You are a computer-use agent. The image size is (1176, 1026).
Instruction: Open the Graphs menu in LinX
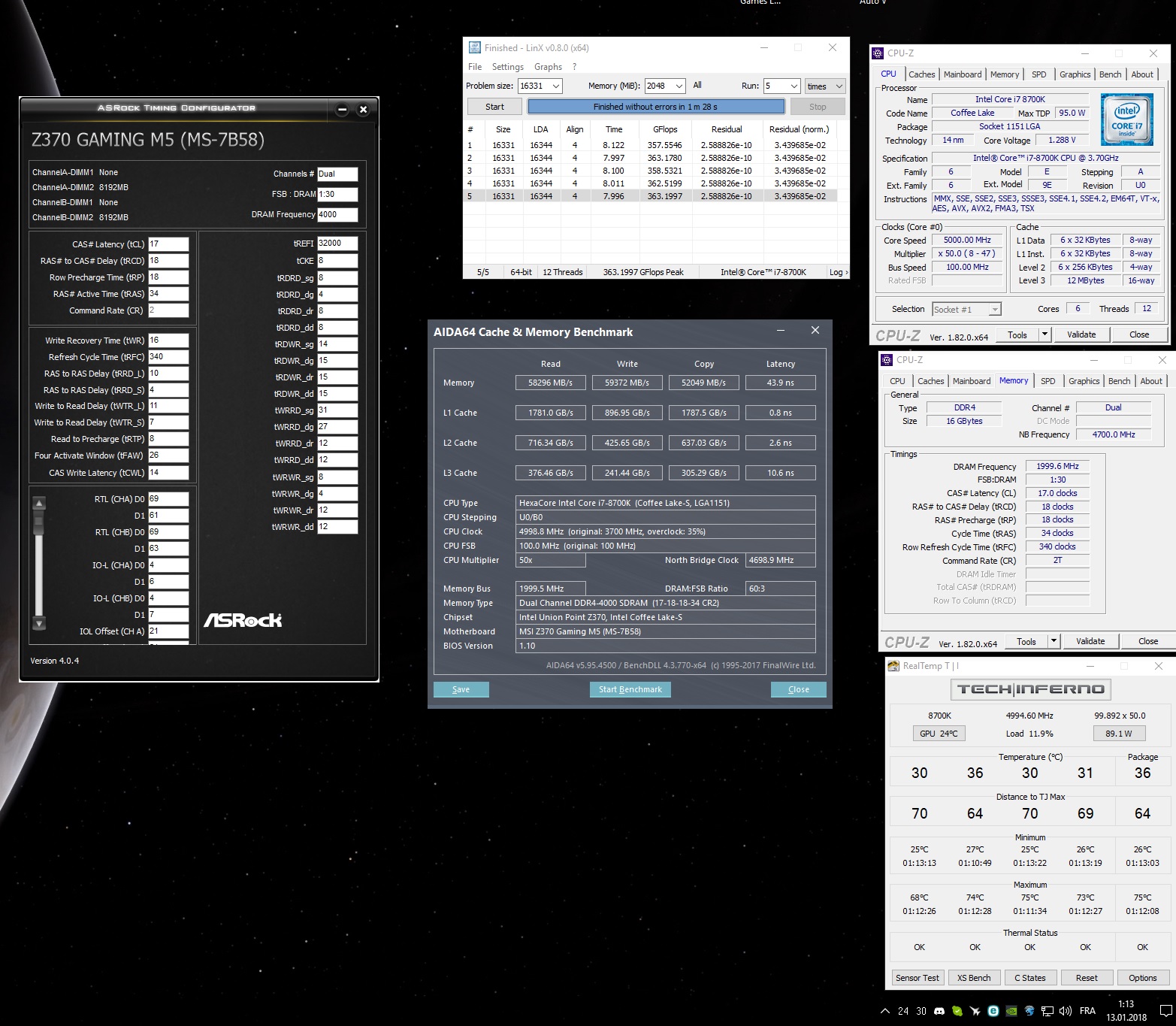[x=549, y=67]
